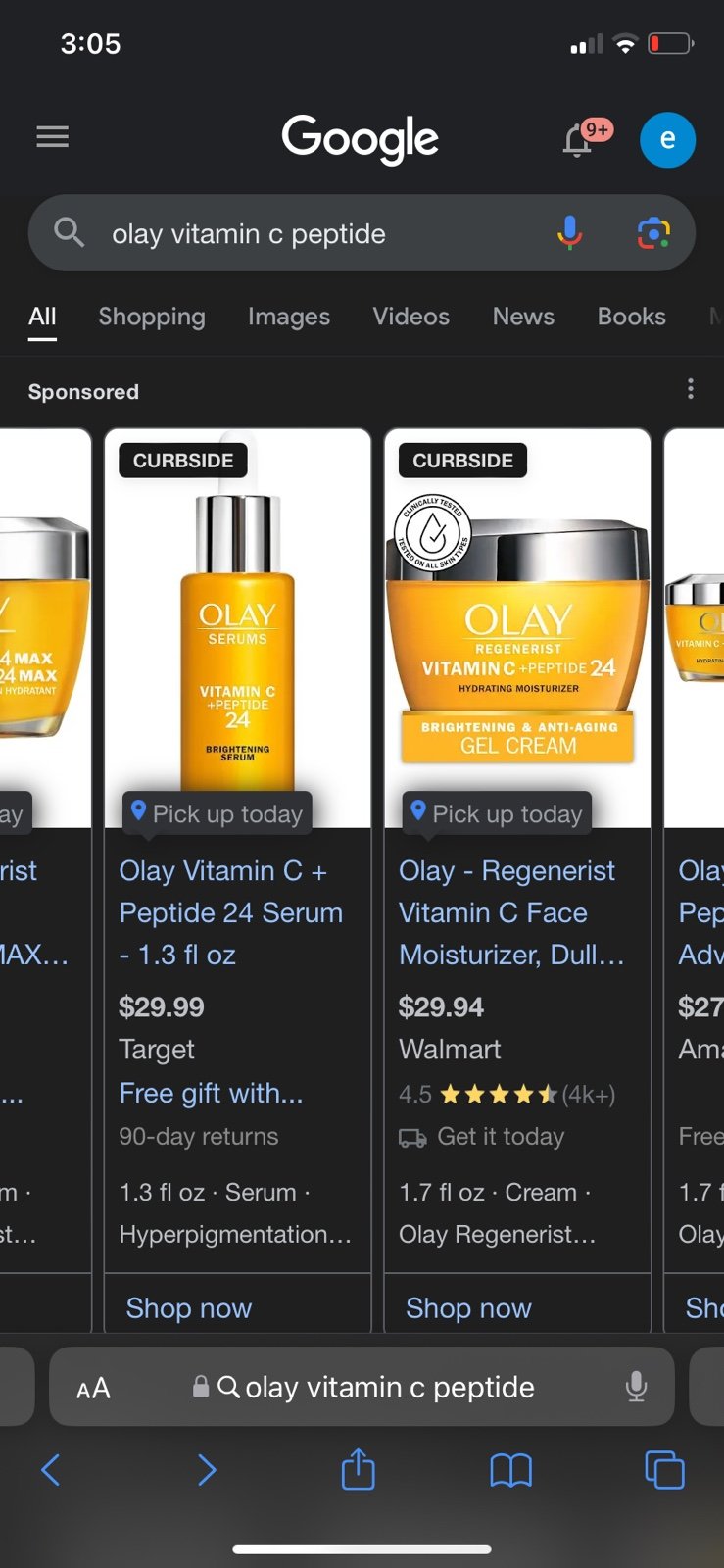Screen dimensions: 724x1568
Task: Tap the Safari share icon
Action: (x=358, y=1469)
